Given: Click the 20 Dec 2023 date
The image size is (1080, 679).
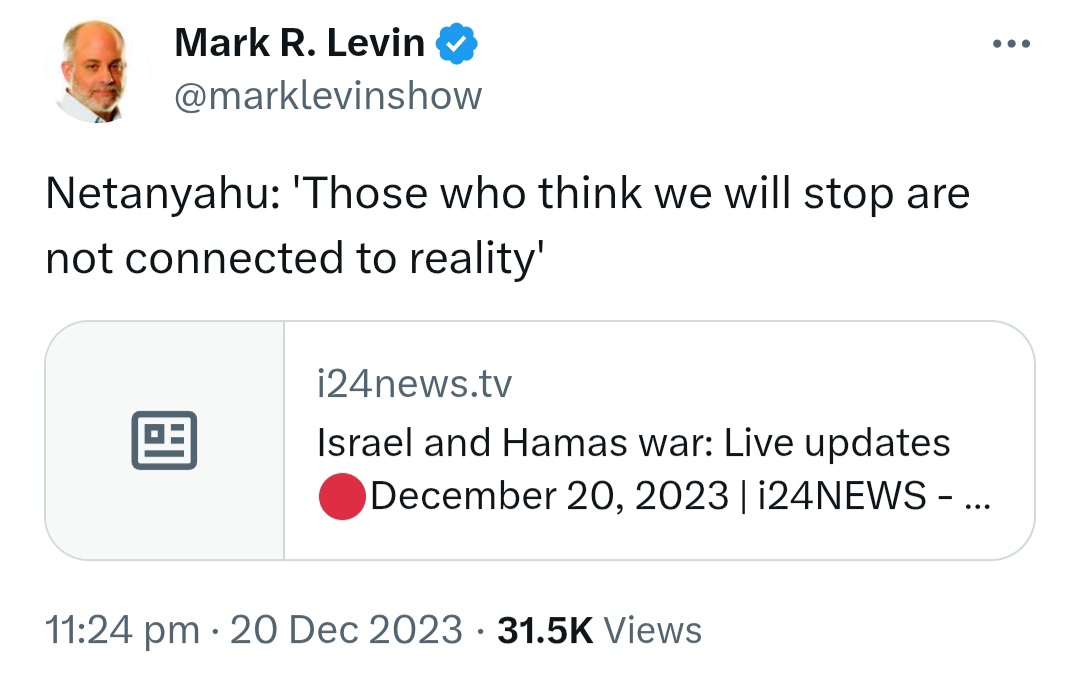Looking at the screenshot, I should 346,630.
